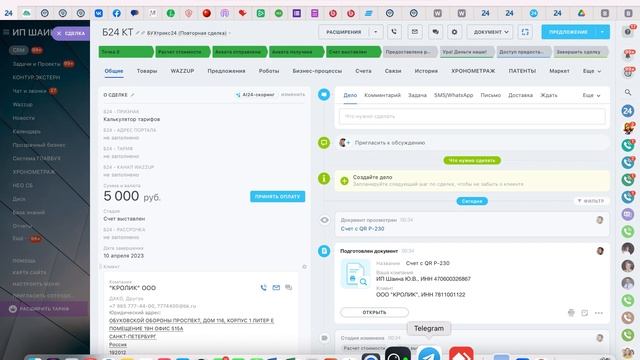Click the CRM item in left sidebar
The height and width of the screenshot is (360, 640).
coord(19,50)
